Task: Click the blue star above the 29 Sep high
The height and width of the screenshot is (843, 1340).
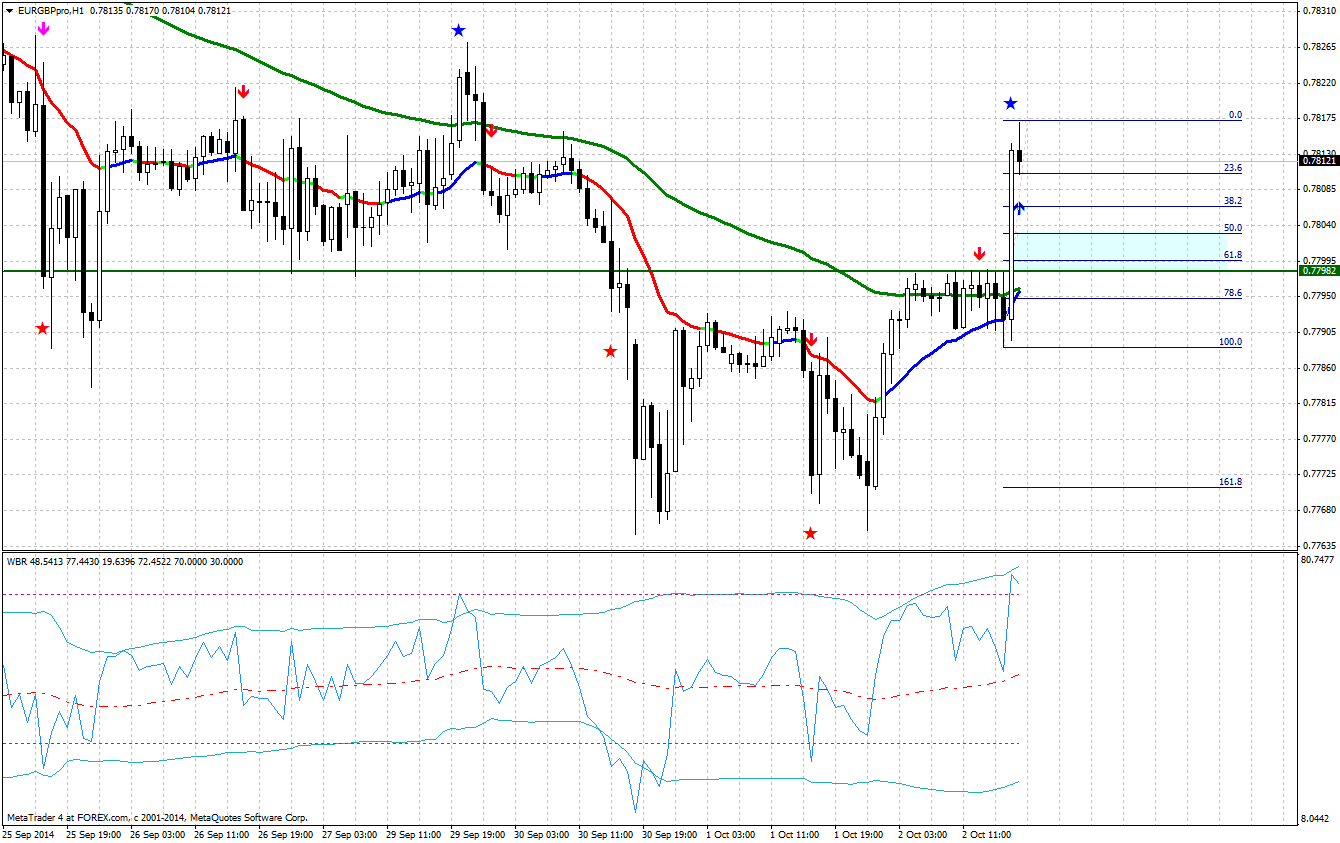Action: pos(459,29)
